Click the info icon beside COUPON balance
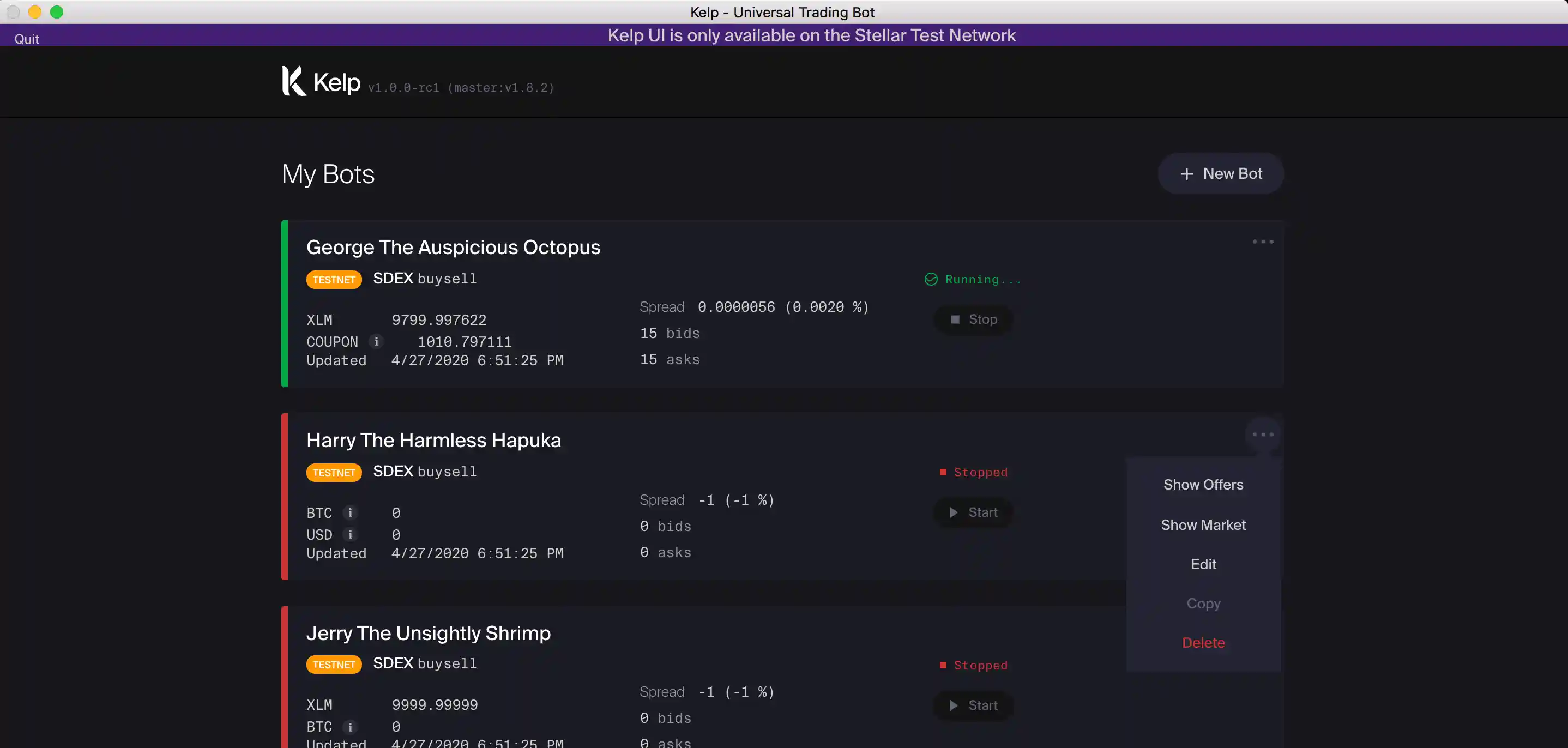Viewport: 1568px width, 748px height. pos(376,341)
